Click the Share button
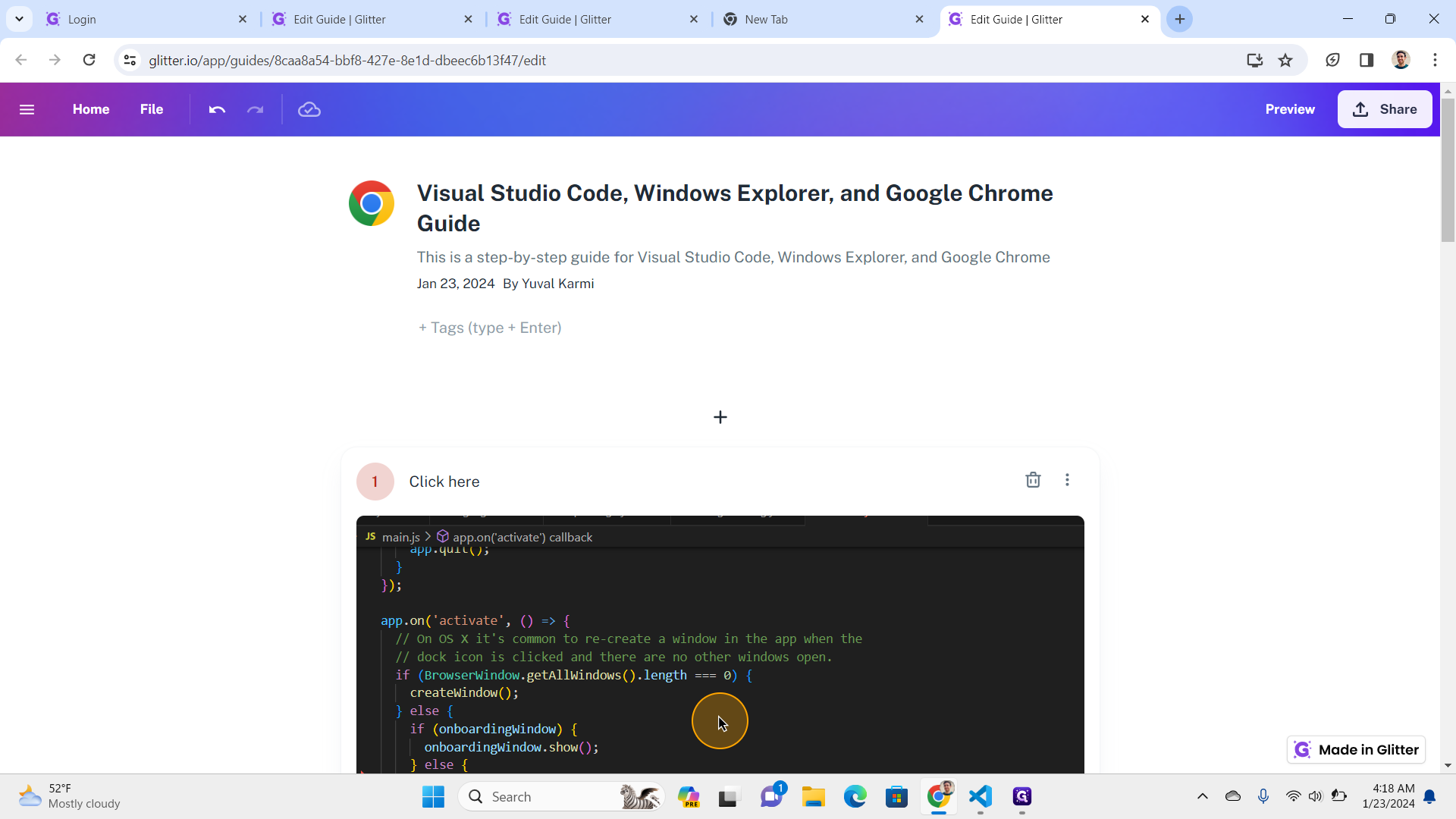This screenshot has width=1456, height=819. point(1384,109)
